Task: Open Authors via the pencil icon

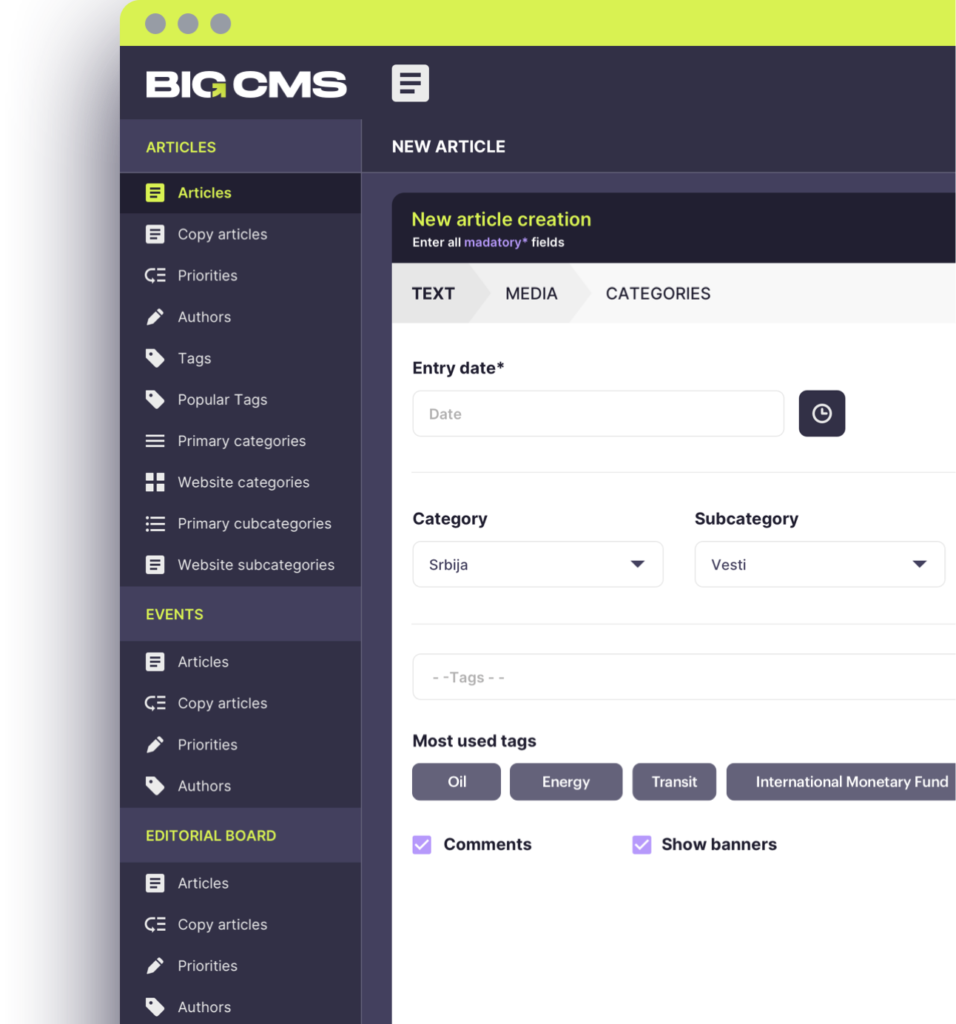Action: pyautogui.click(x=155, y=317)
